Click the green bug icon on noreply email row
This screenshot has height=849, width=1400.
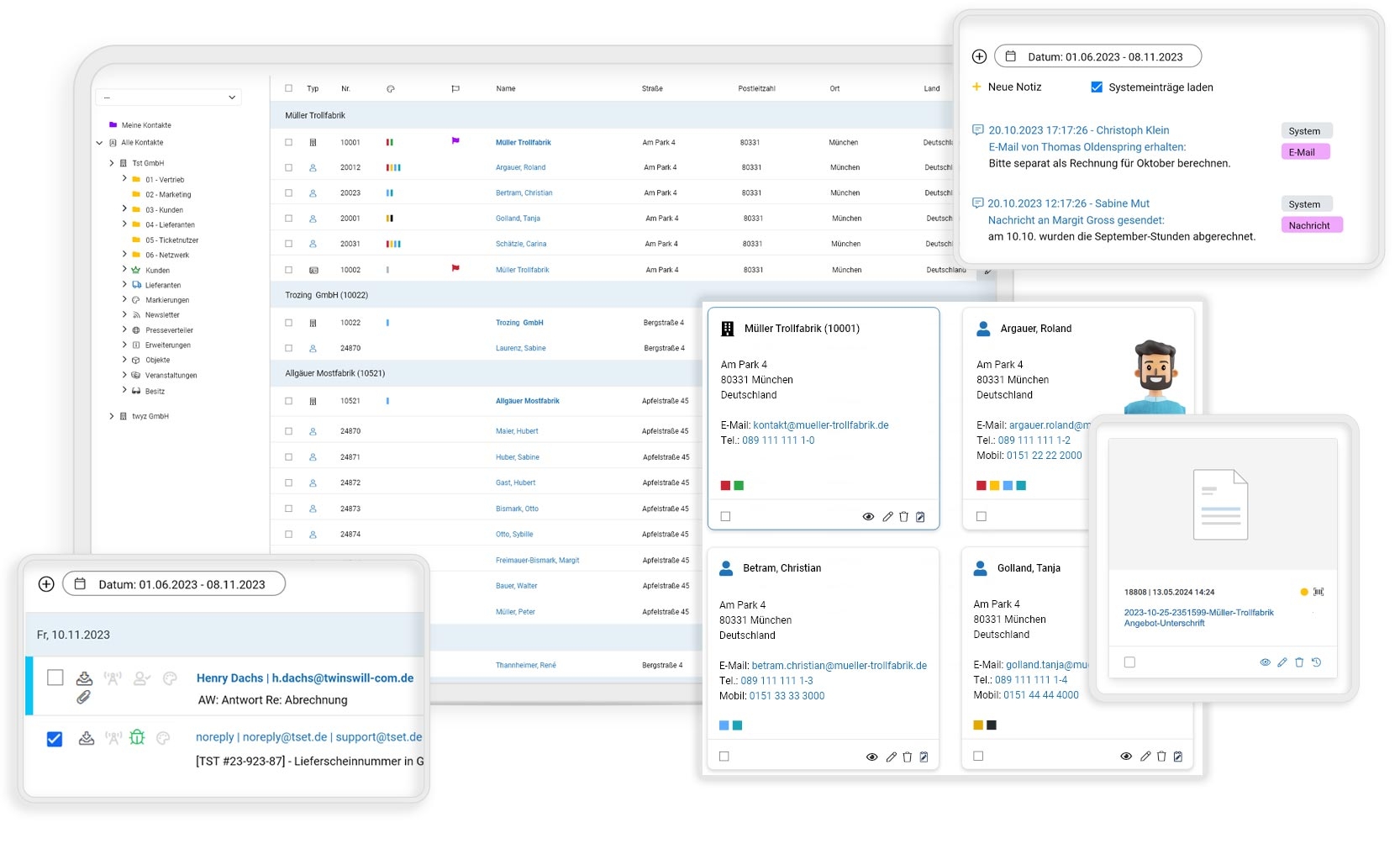click(137, 737)
